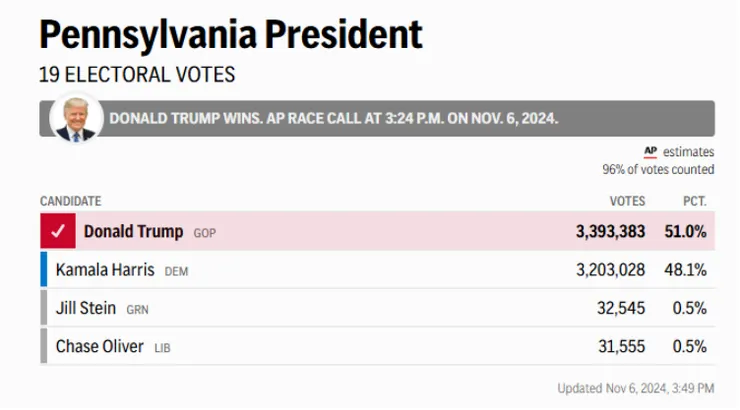Screen dimensions: 740x410
Task: Click the Pennsylvania President heading
Action: tap(230, 35)
